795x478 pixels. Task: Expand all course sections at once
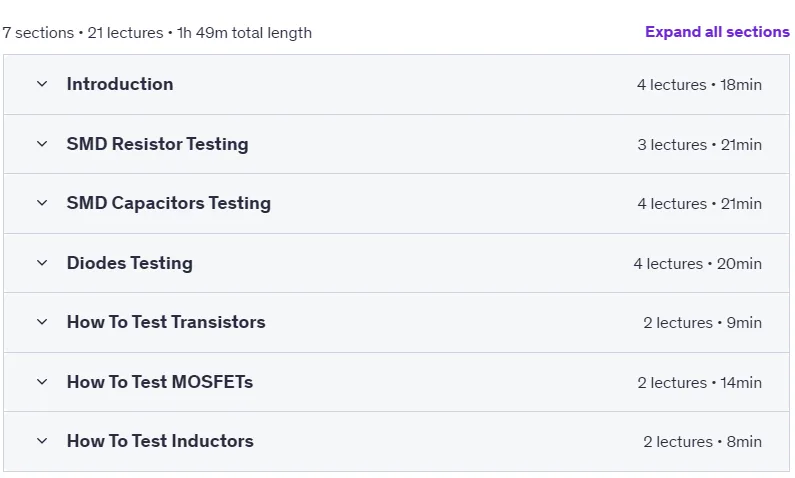717,32
